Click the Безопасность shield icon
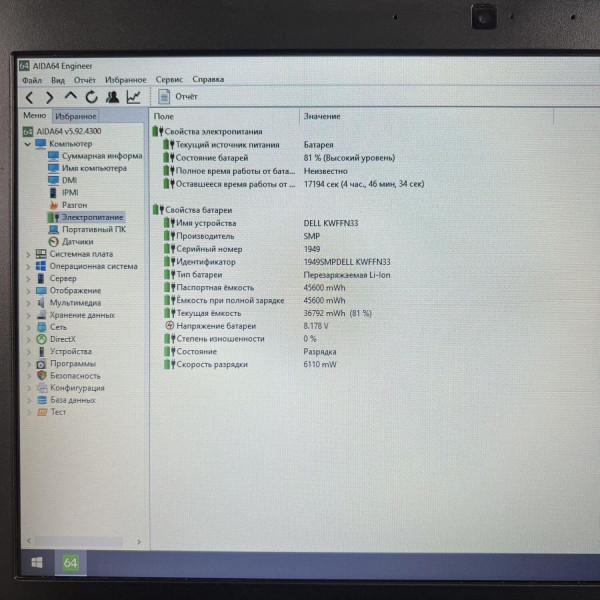The image size is (600, 600). 42,376
